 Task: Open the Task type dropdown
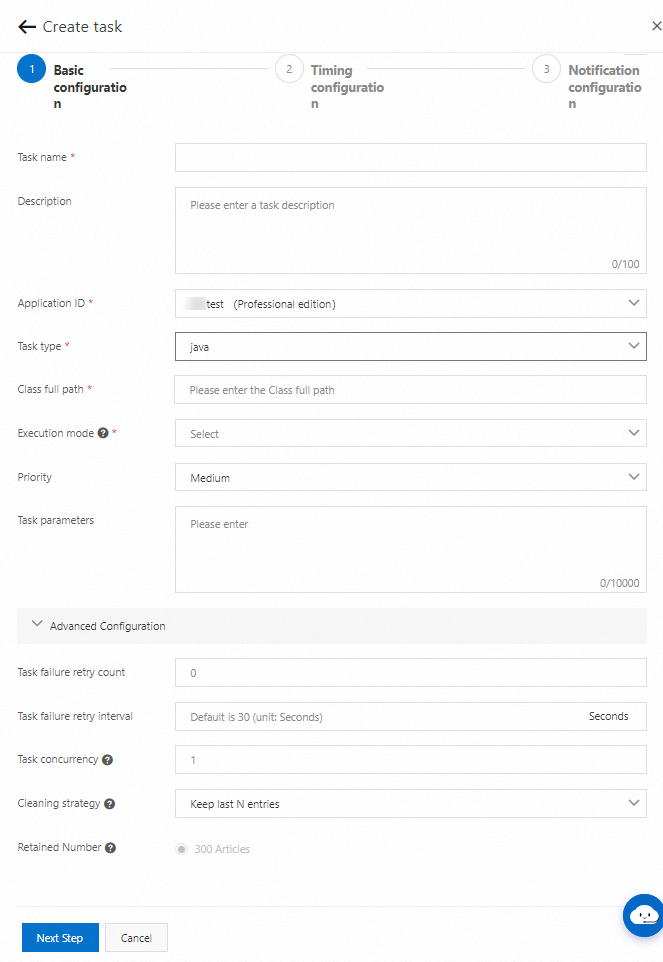410,346
